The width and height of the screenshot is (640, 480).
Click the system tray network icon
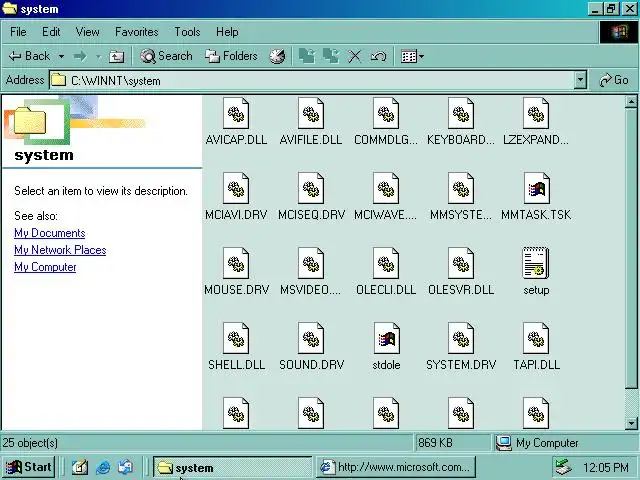pyautogui.click(x=564, y=467)
